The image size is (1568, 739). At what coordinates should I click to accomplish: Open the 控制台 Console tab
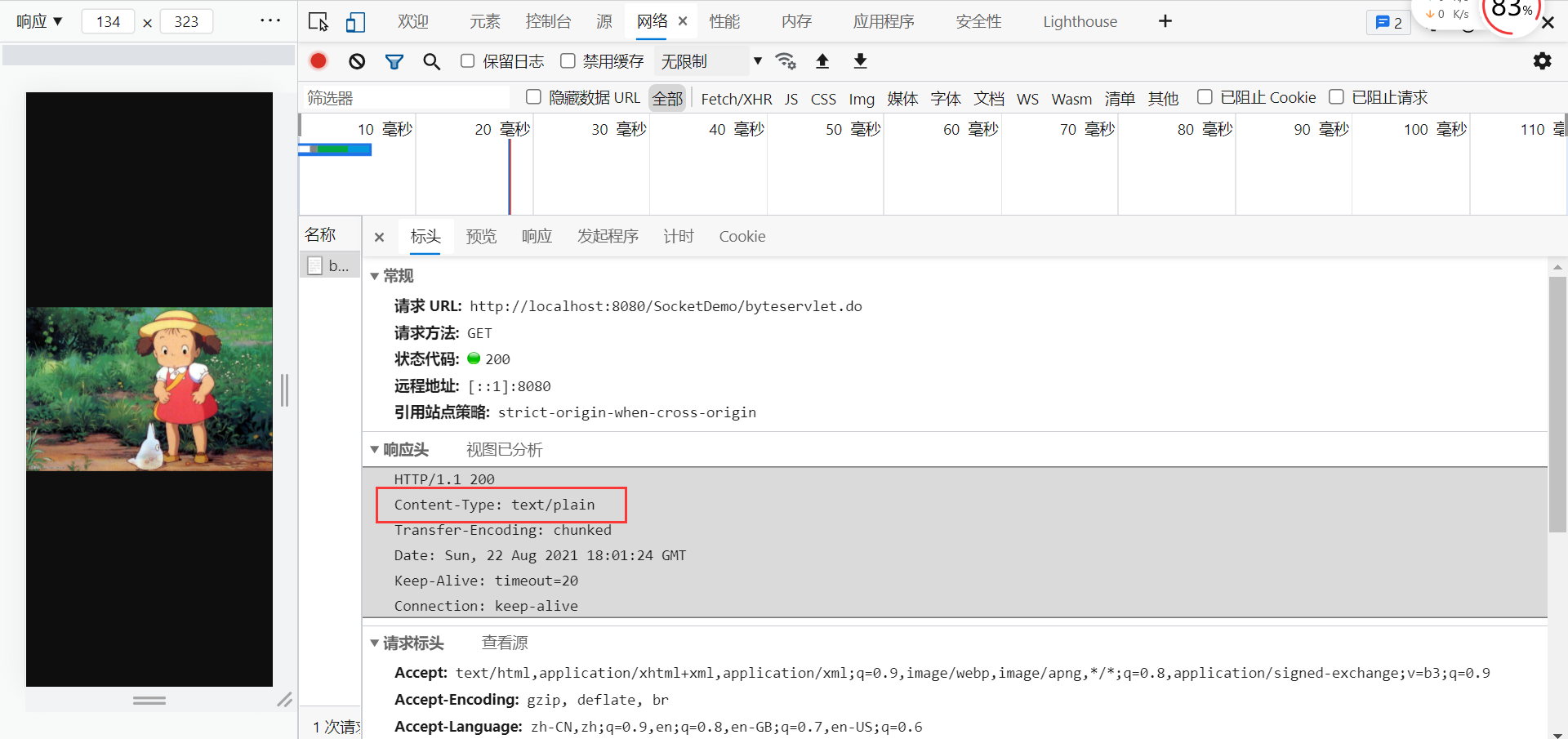pos(548,22)
